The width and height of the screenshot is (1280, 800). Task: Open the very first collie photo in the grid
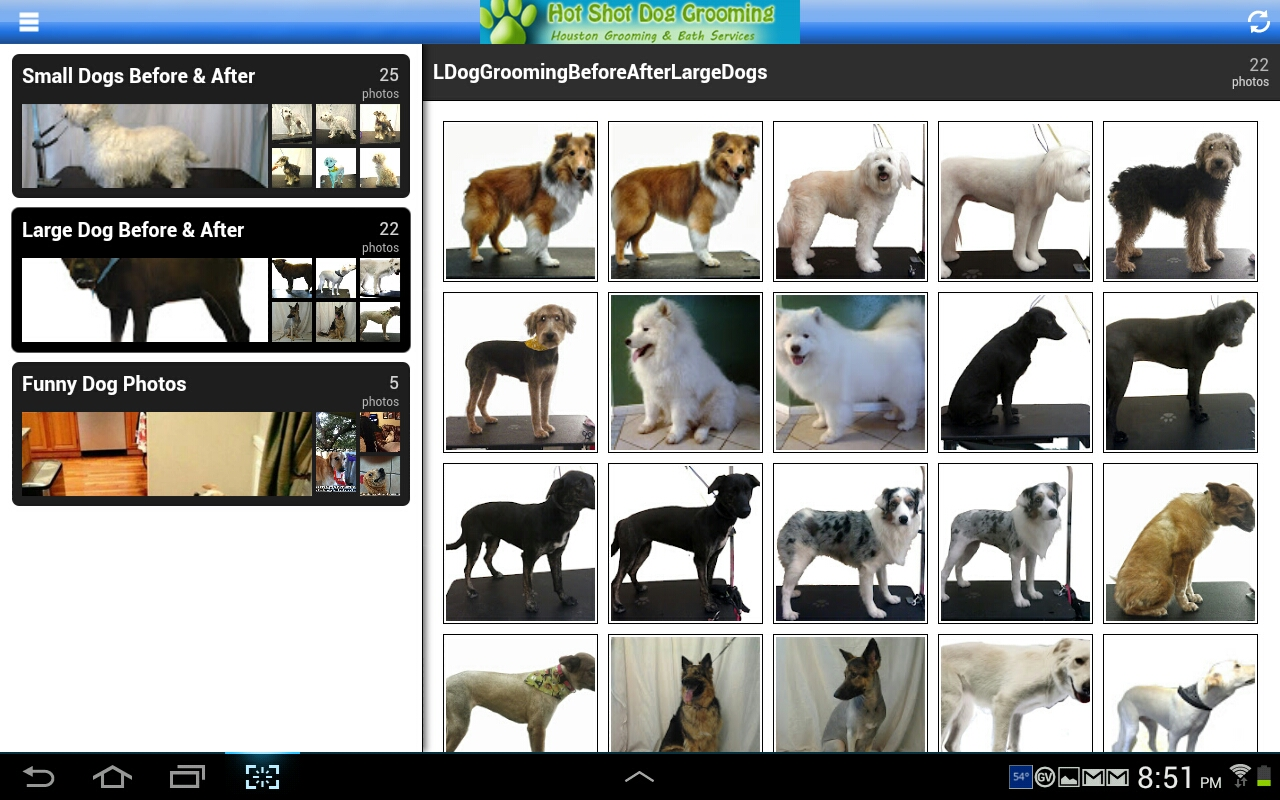tap(520, 201)
